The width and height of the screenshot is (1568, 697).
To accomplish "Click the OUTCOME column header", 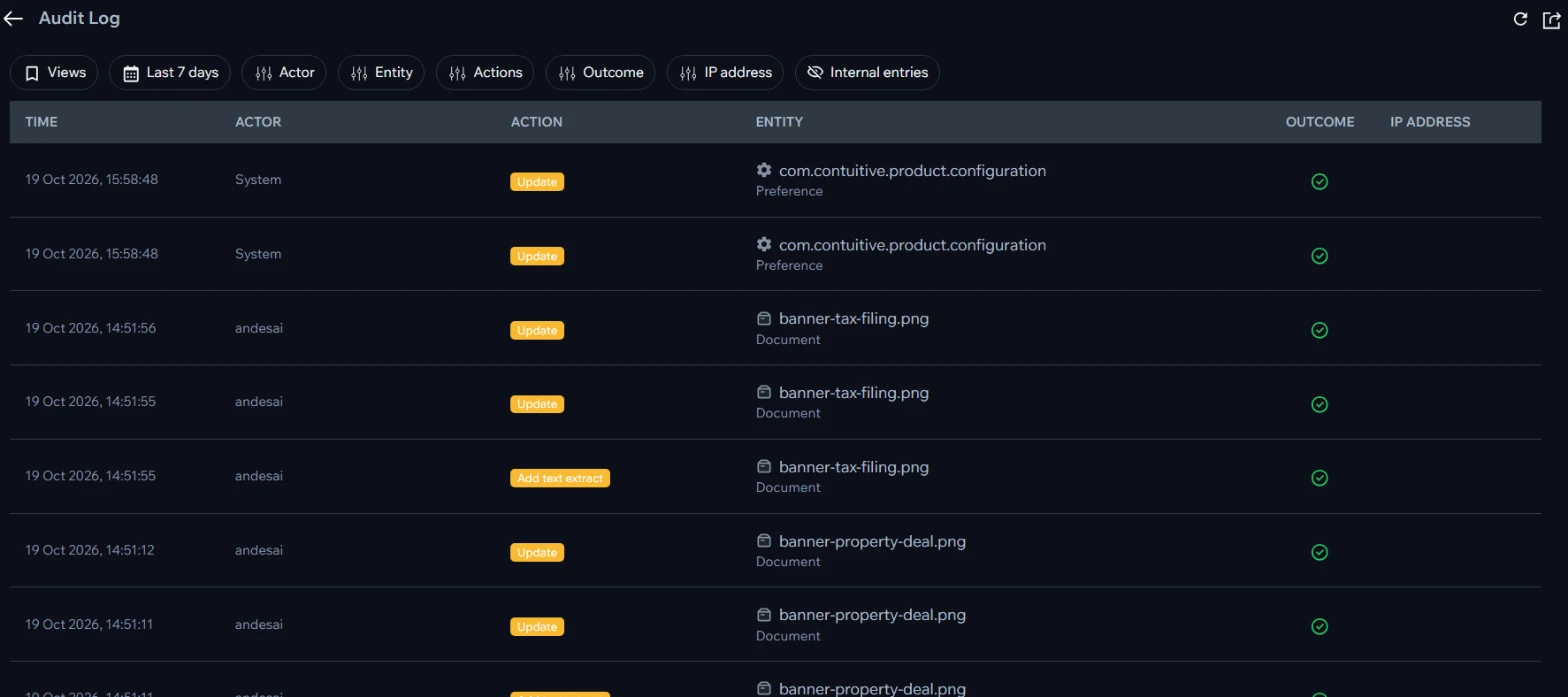I will (1320, 122).
